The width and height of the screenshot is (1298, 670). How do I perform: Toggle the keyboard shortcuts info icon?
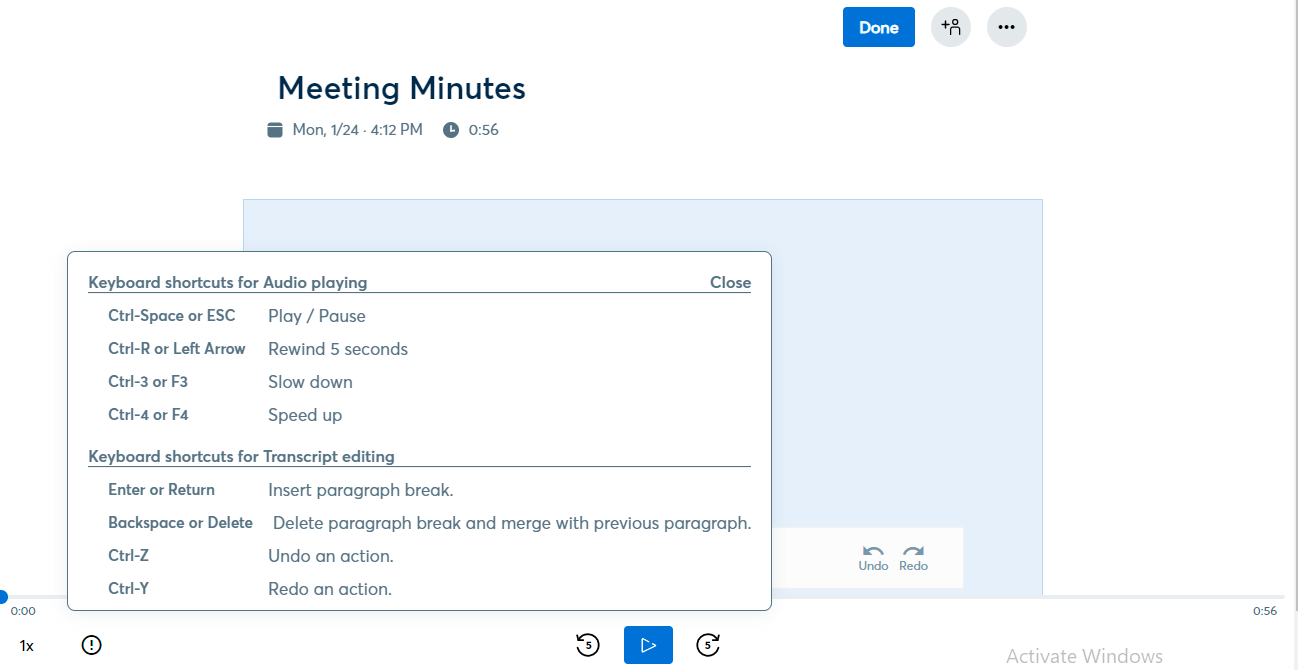click(x=91, y=645)
